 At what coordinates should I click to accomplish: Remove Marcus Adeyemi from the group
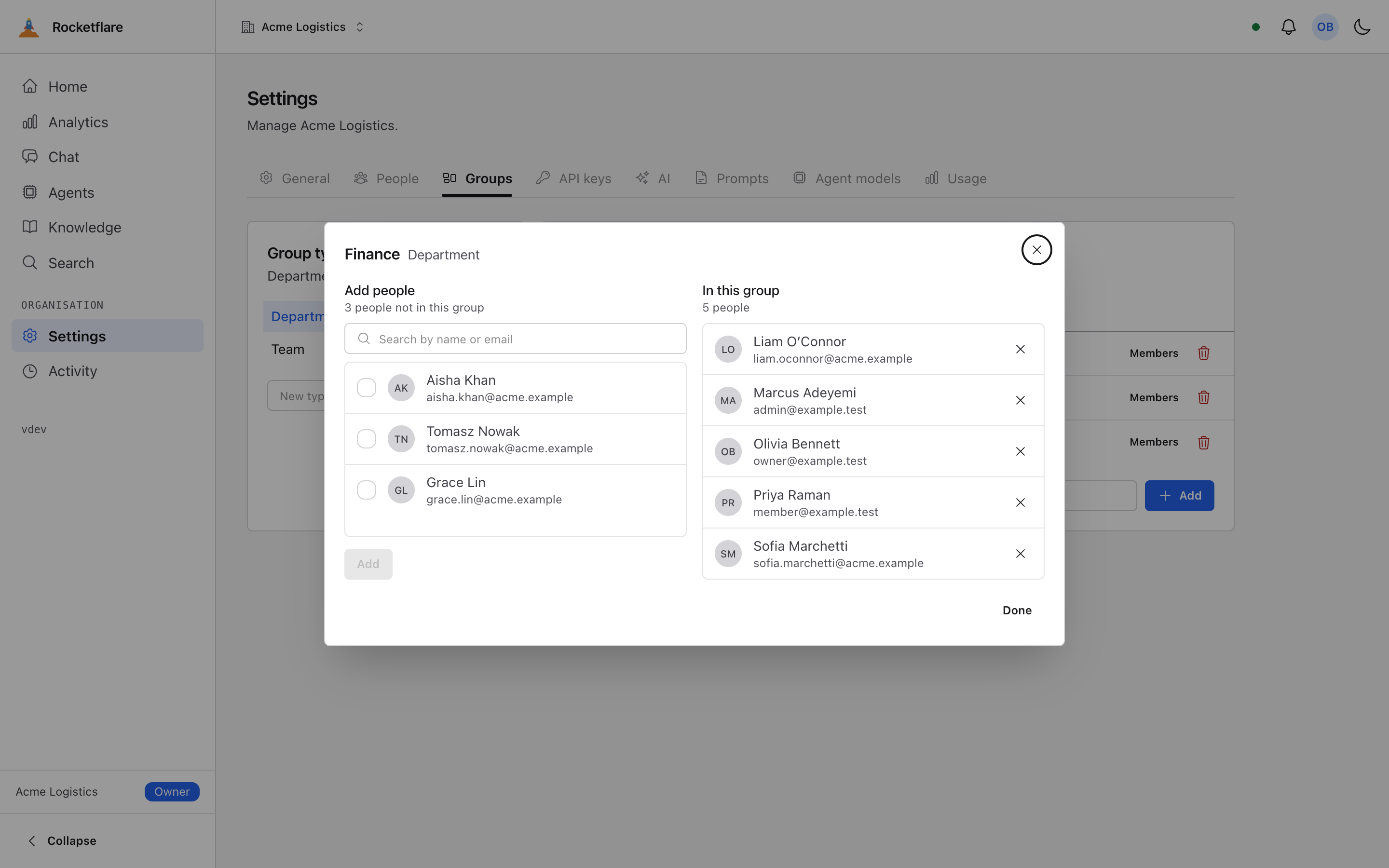pyautogui.click(x=1021, y=400)
